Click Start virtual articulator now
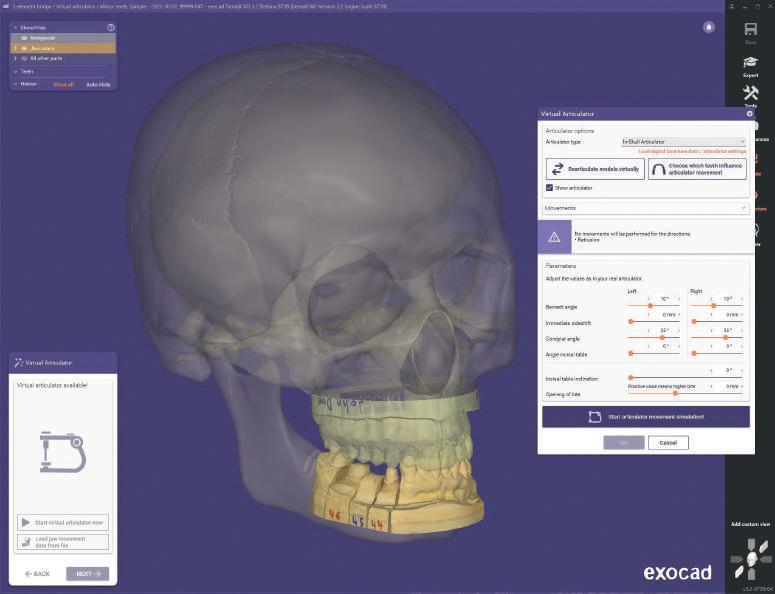This screenshot has width=775, height=594. point(63,522)
